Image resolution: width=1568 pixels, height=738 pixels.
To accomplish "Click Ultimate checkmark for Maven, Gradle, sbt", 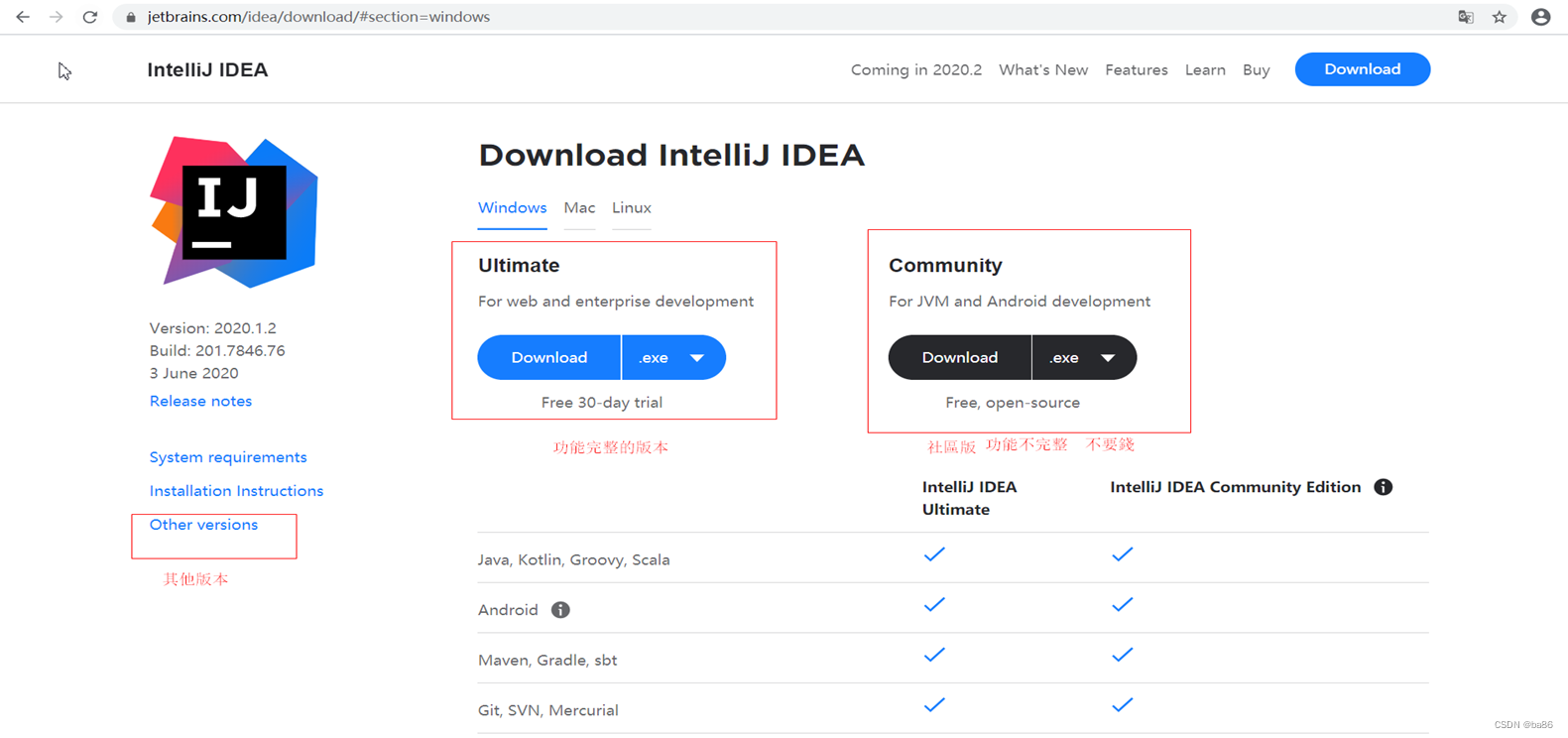I will pos(934,655).
